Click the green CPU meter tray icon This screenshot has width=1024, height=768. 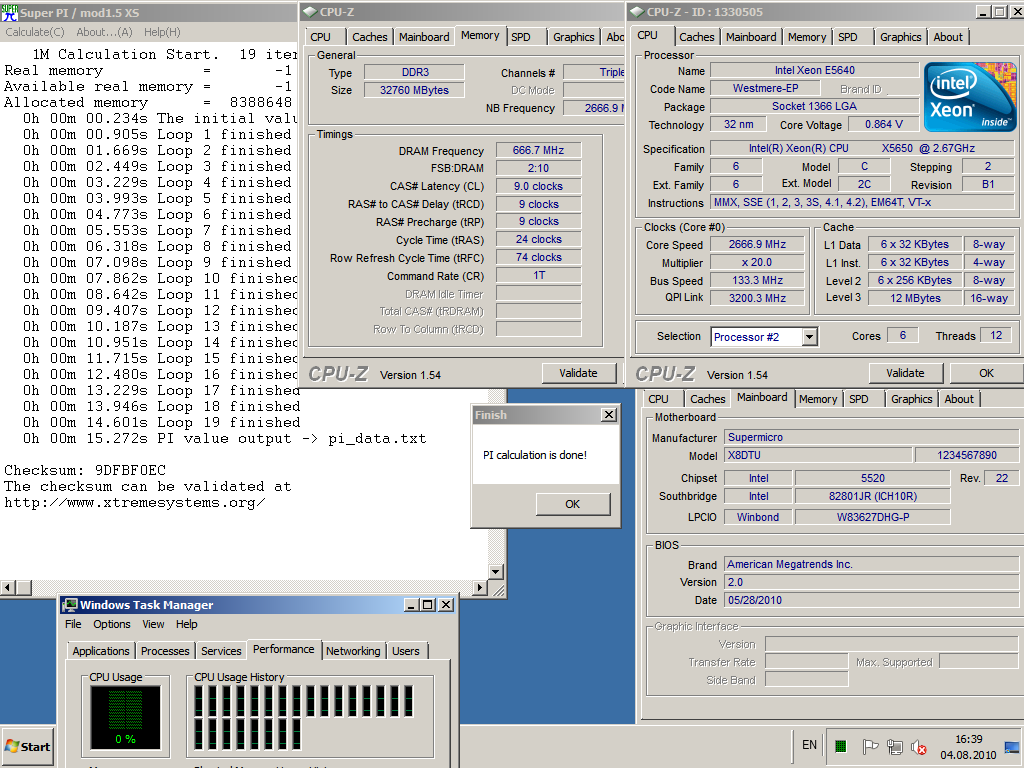[840, 746]
